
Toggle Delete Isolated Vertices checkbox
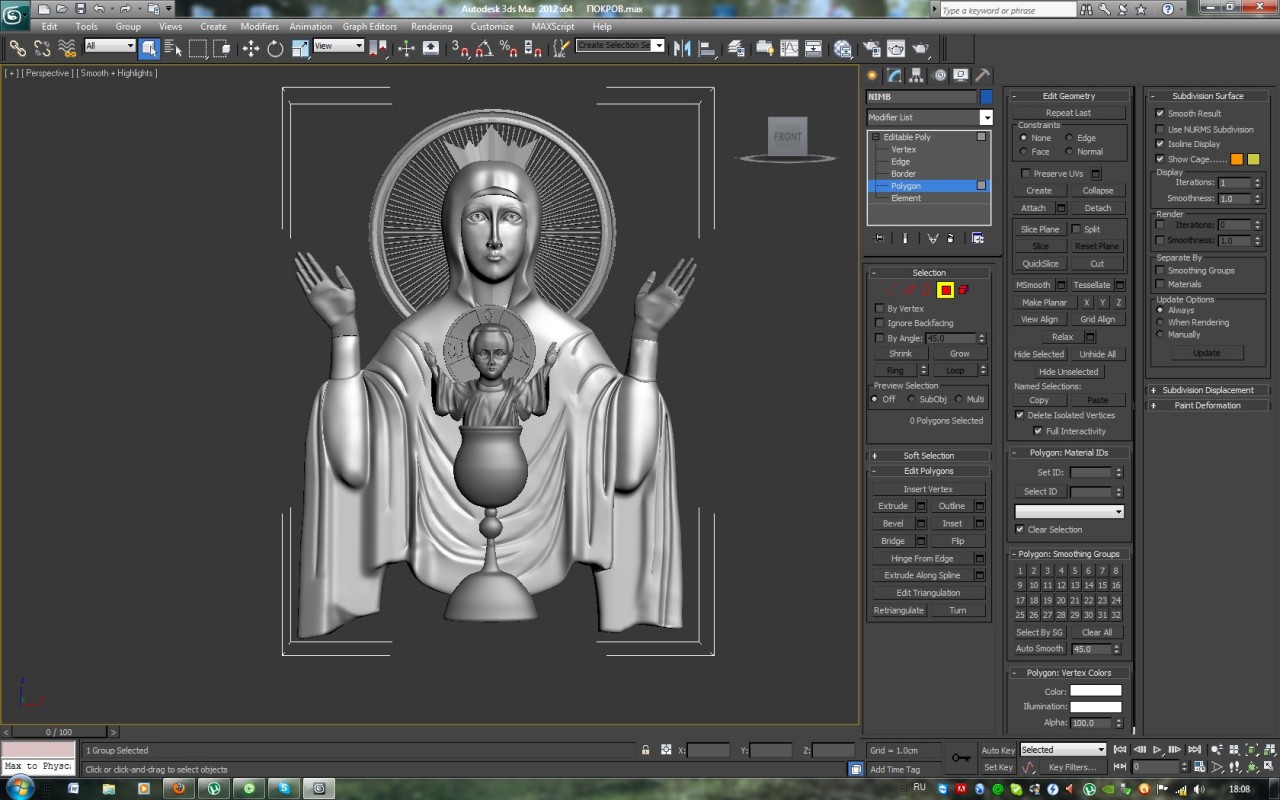pyautogui.click(x=1020, y=415)
